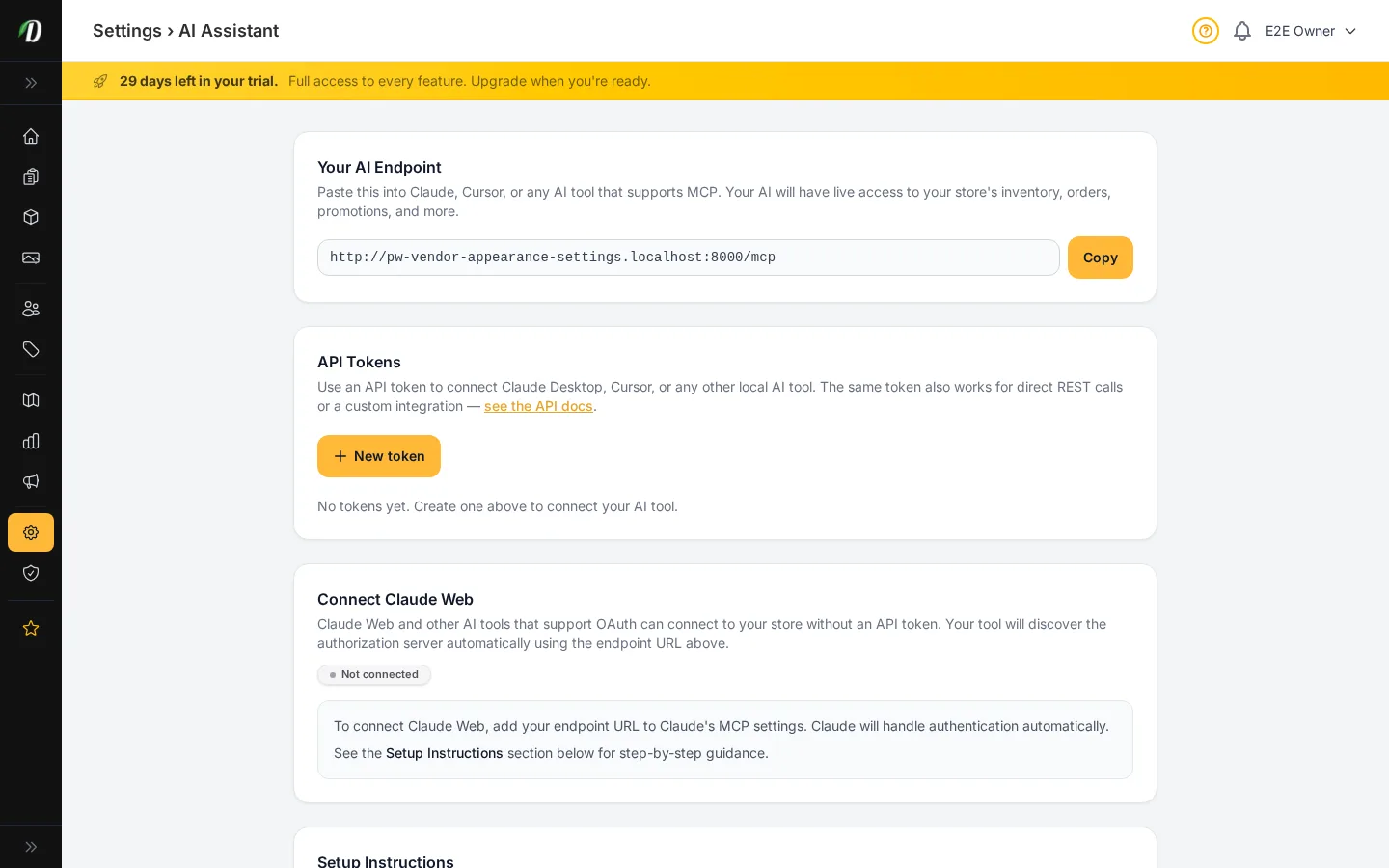Open the image gallery sidebar icon
Viewport: 1389px width, 868px height.
(x=31, y=258)
